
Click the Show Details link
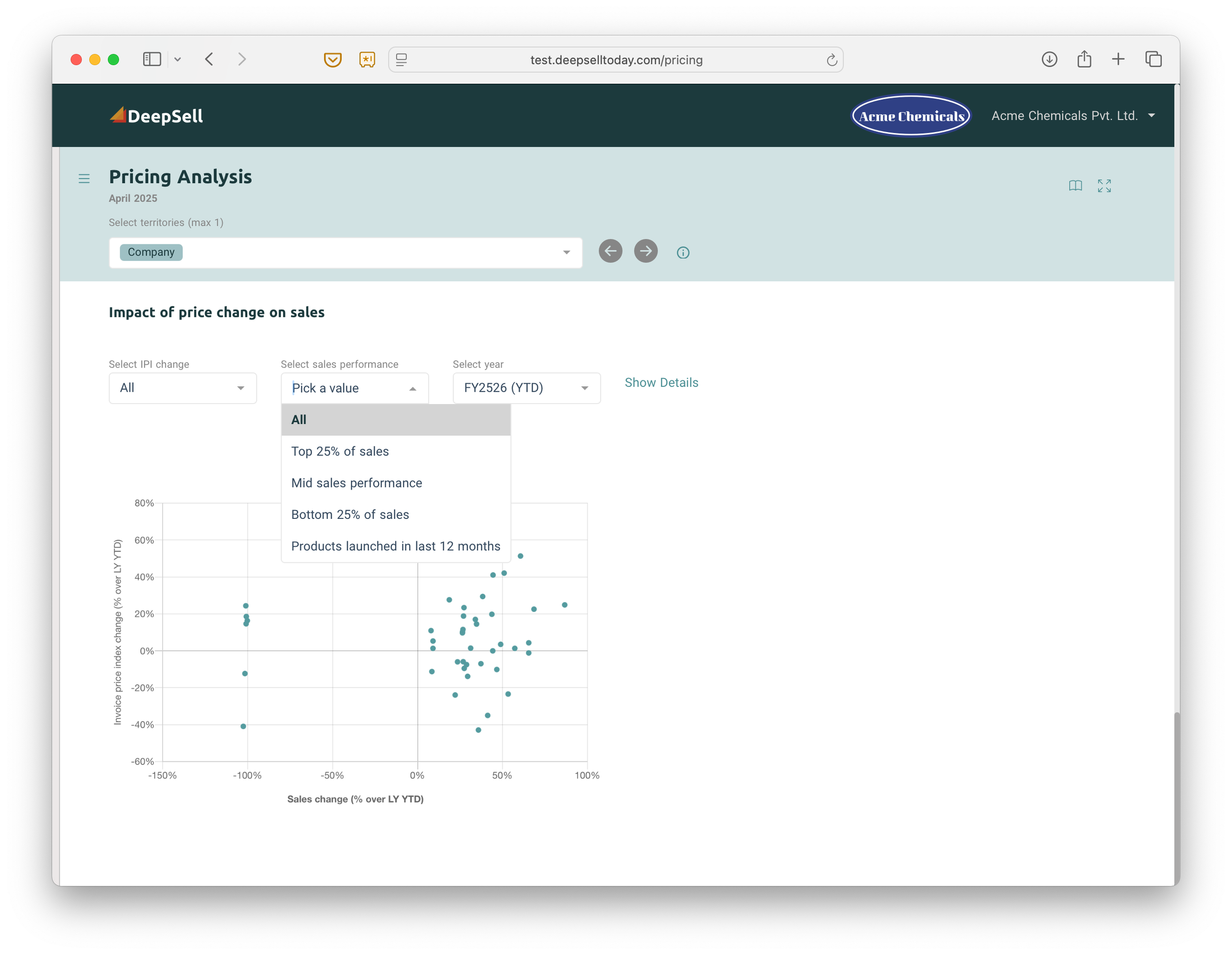[x=661, y=382]
